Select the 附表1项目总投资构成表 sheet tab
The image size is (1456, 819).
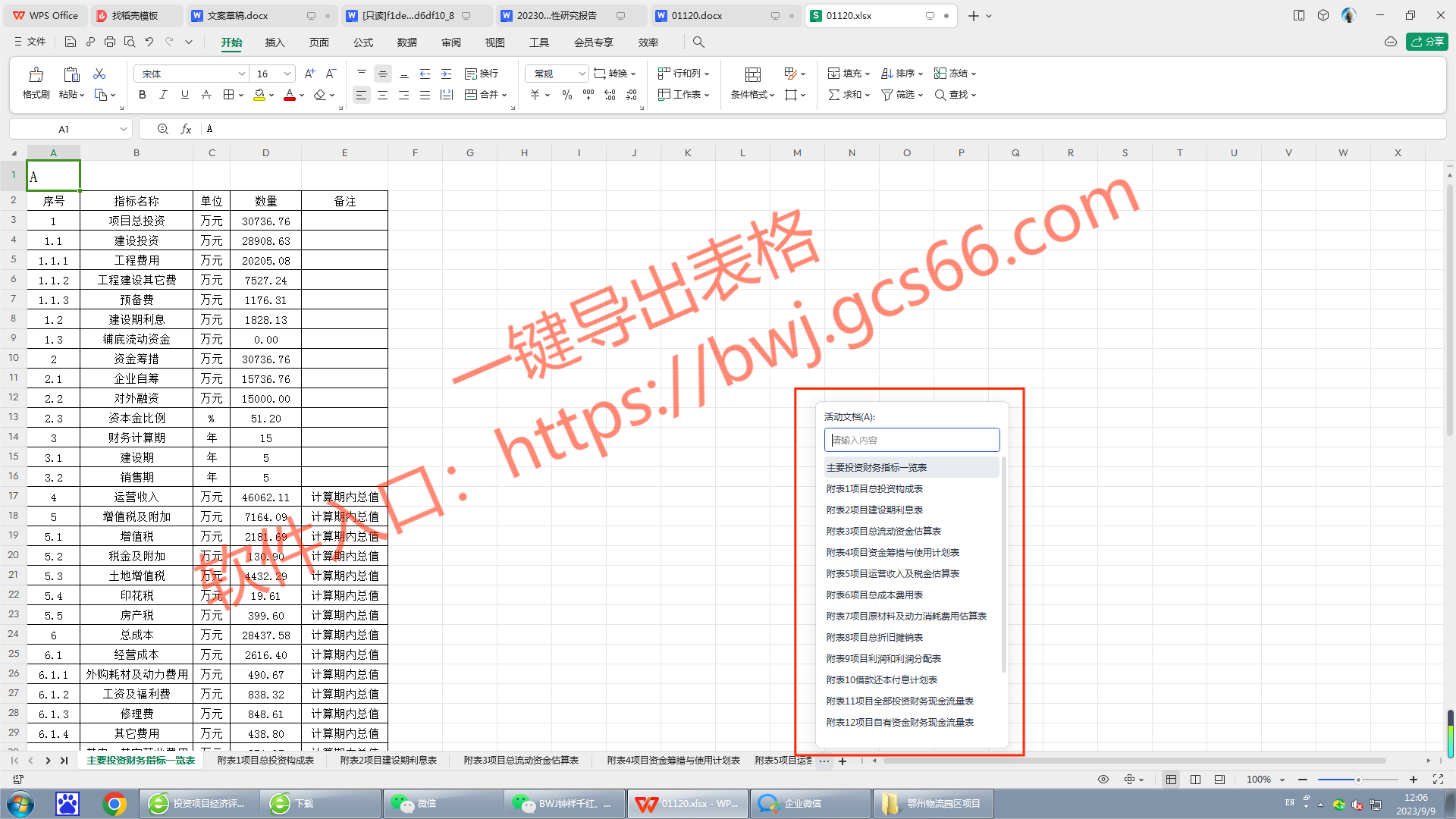coord(265,760)
